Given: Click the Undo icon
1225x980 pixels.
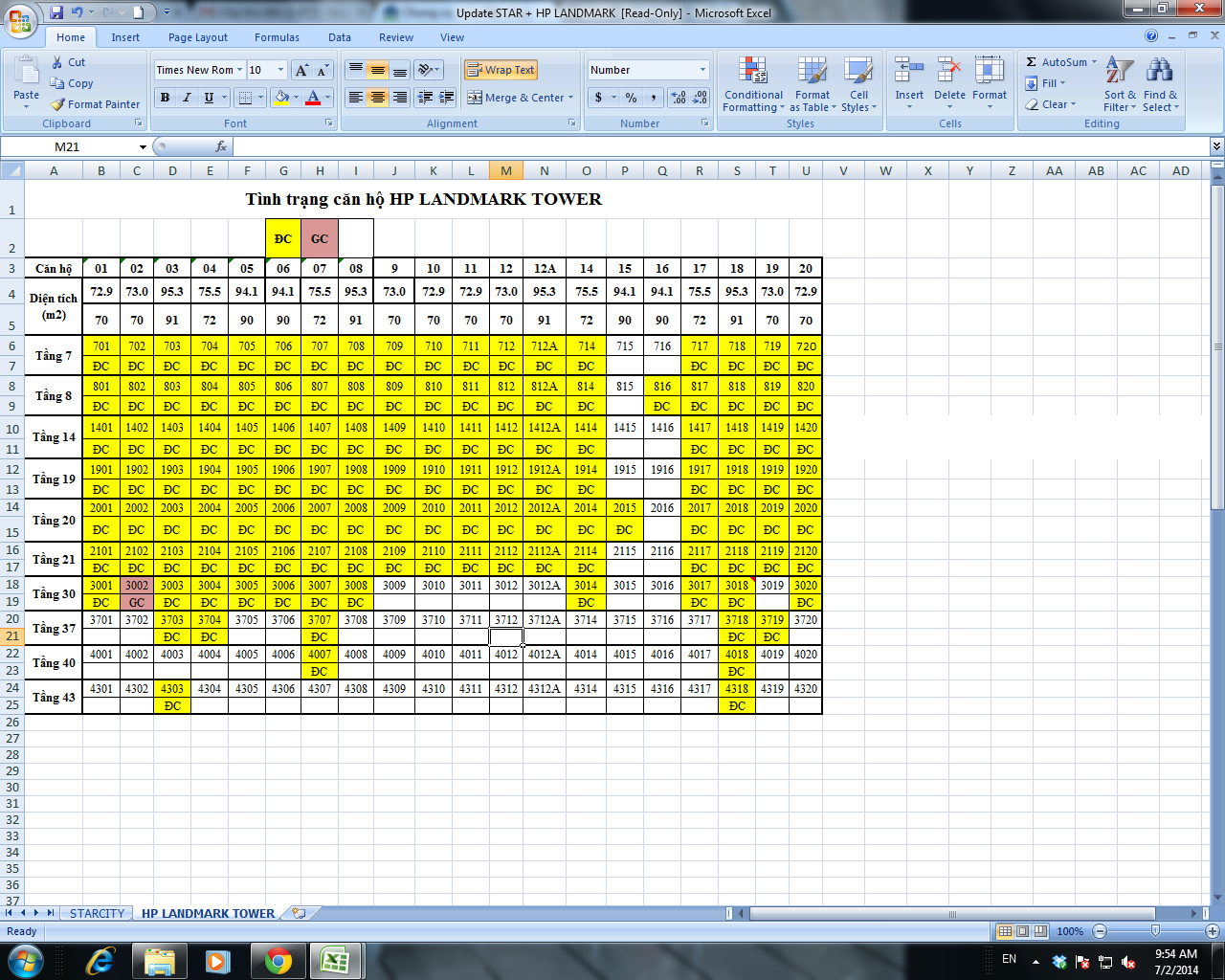Looking at the screenshot, I should [x=77, y=12].
